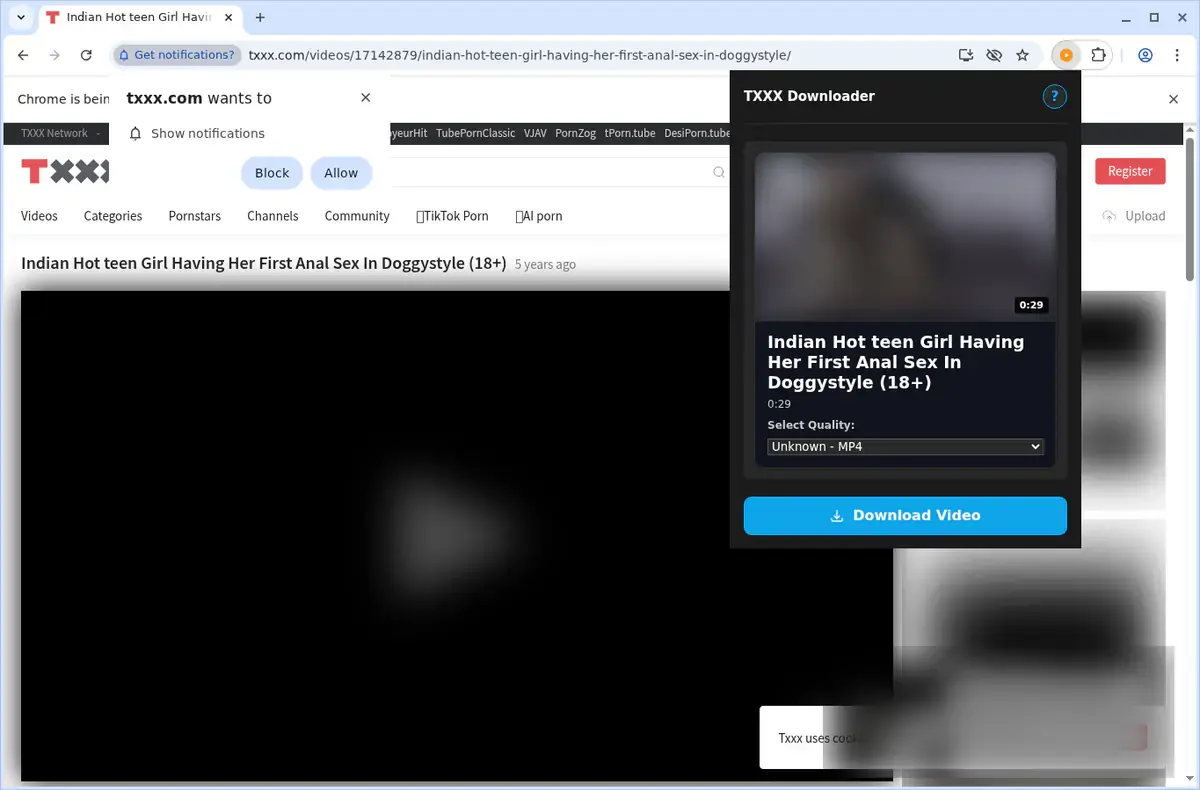1200x790 pixels.
Task: Go forward to the next page
Action: tap(54, 55)
